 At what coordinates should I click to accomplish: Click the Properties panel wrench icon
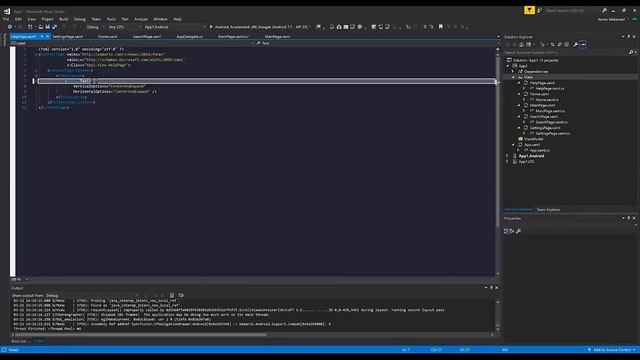click(518, 231)
